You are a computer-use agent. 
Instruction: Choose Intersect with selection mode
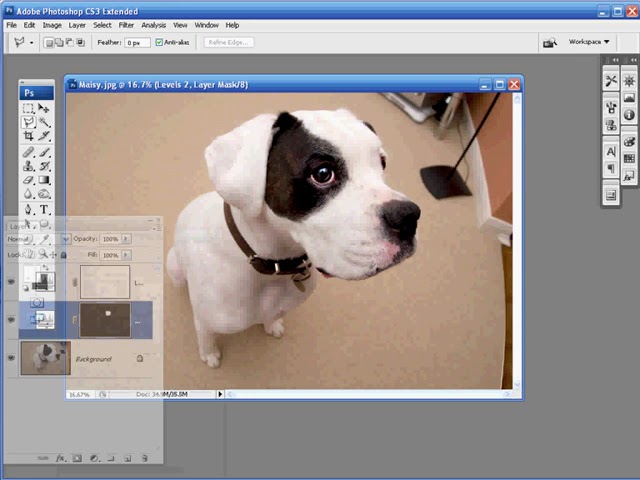point(80,42)
